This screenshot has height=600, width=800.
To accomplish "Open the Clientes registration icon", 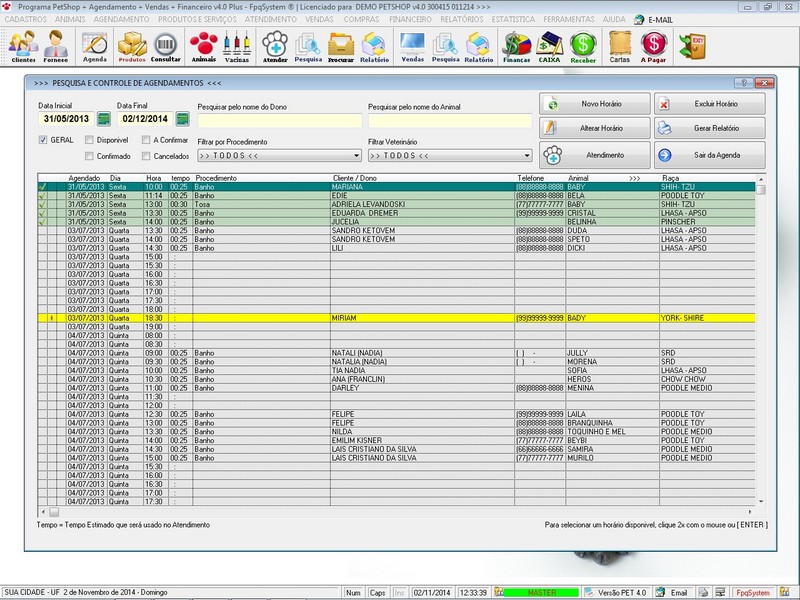I will [x=25, y=45].
